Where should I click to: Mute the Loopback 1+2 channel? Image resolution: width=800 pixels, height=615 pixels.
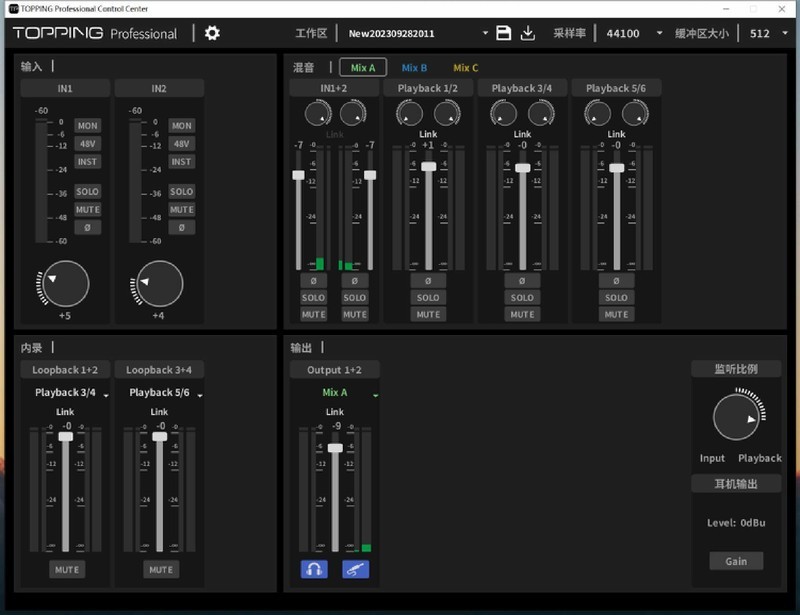66,569
